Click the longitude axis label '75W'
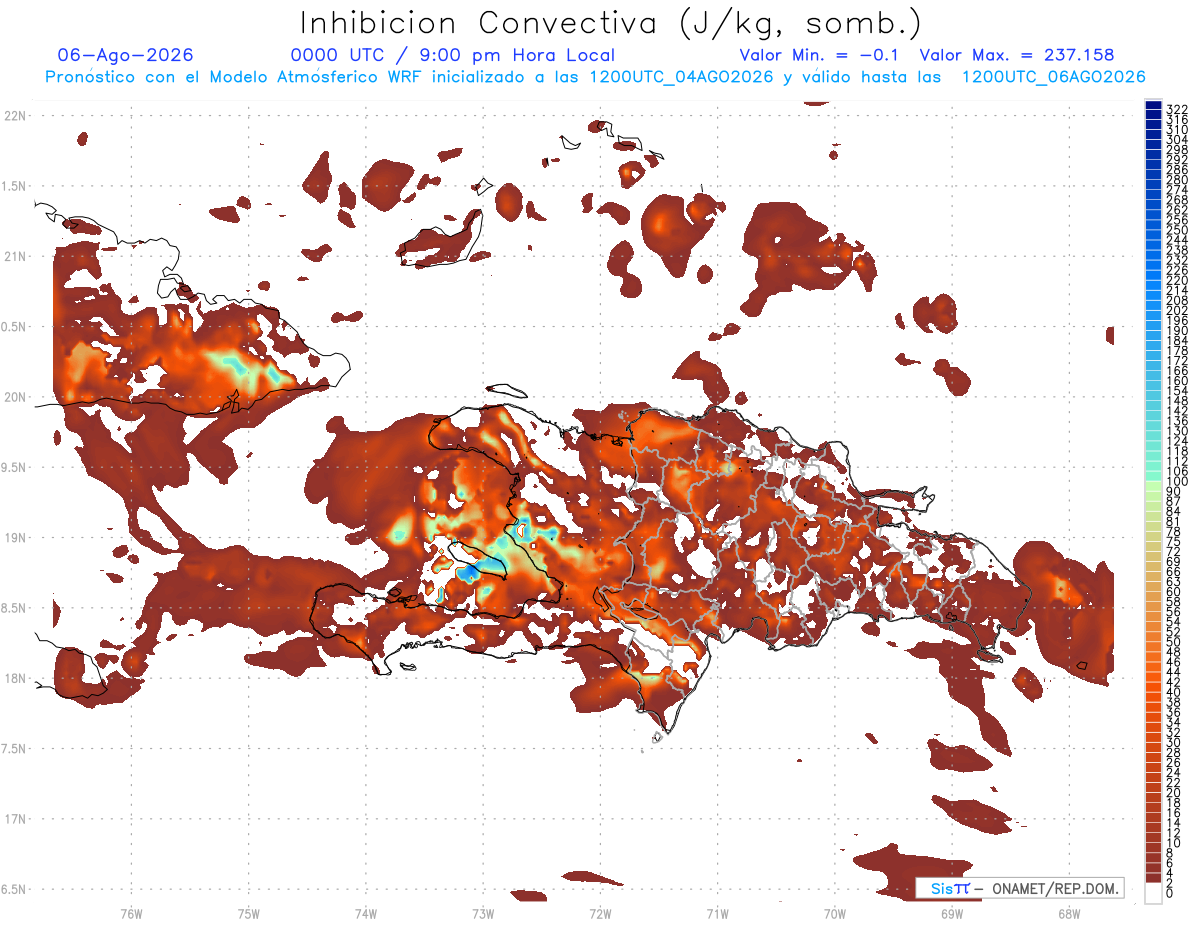Viewport: 1200px width, 927px height. pyautogui.click(x=249, y=913)
